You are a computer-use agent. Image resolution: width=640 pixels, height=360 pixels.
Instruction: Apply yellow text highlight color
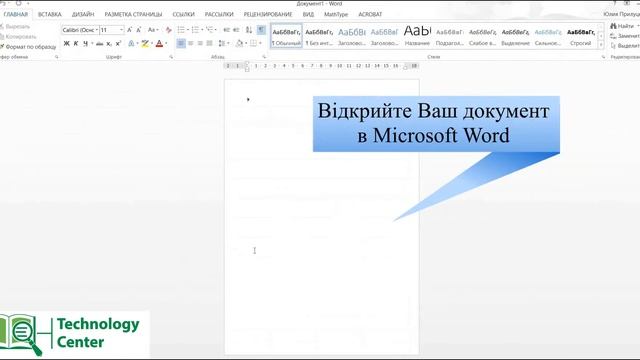tap(145, 43)
